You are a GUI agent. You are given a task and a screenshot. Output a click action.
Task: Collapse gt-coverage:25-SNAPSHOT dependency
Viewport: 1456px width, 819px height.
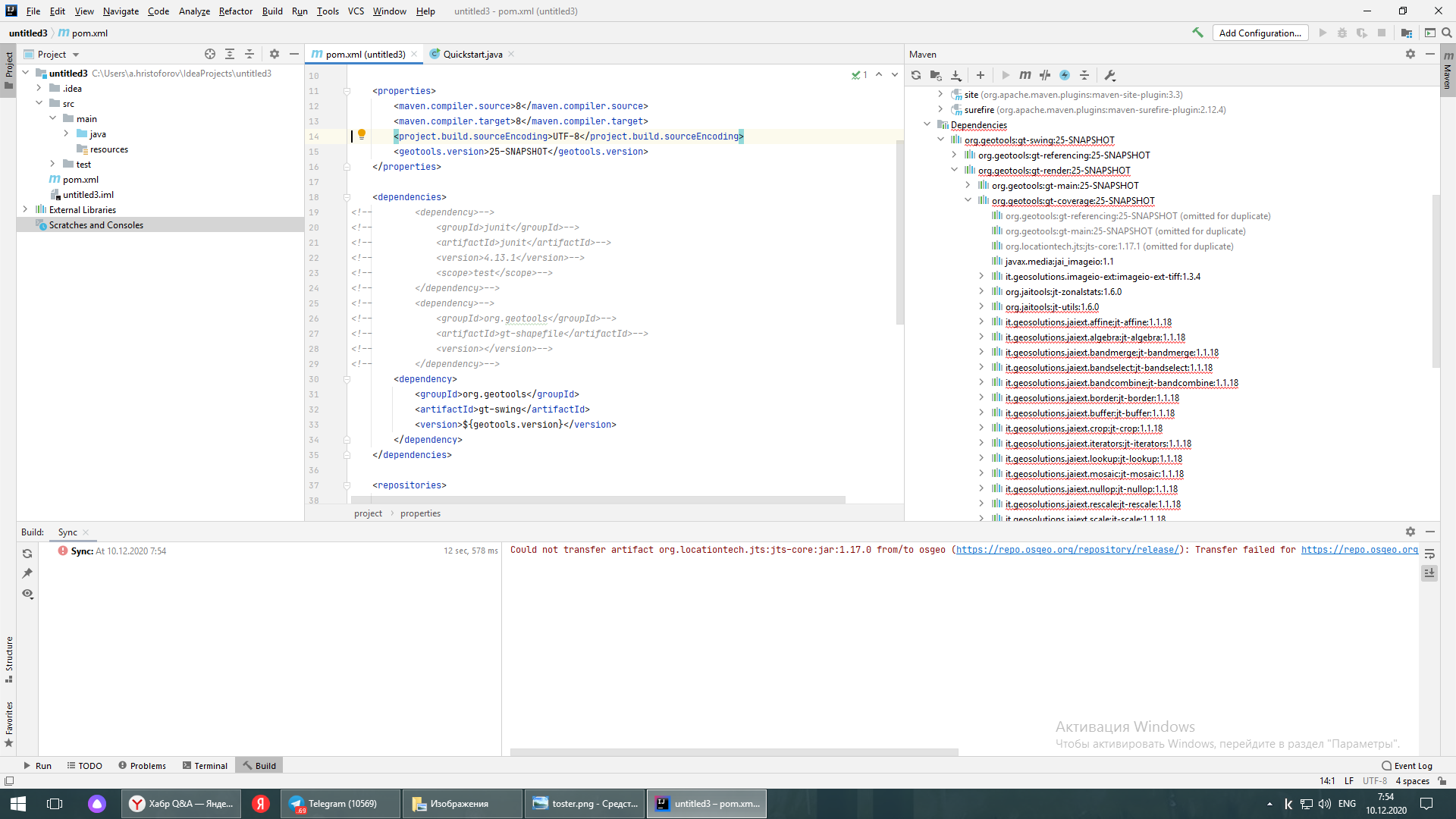tap(968, 200)
